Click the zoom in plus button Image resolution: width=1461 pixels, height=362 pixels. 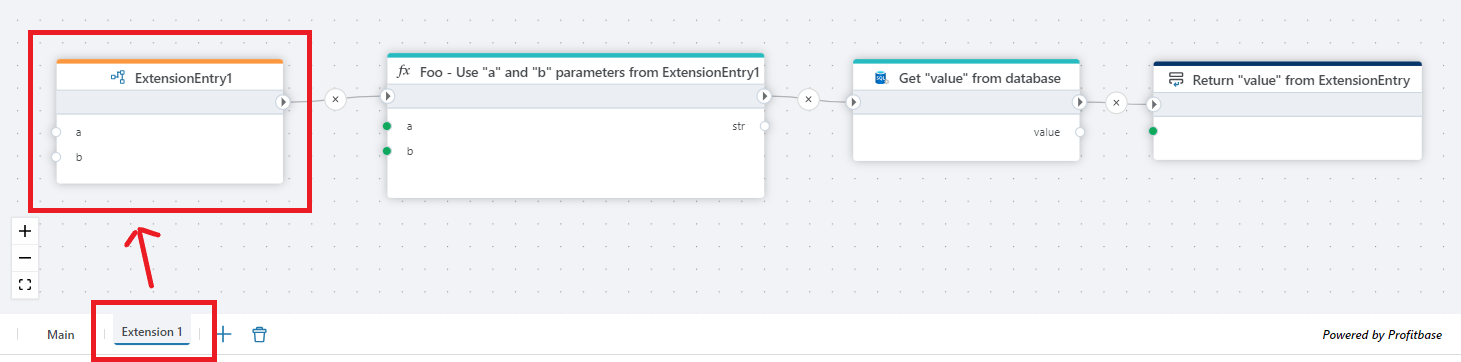[26, 231]
